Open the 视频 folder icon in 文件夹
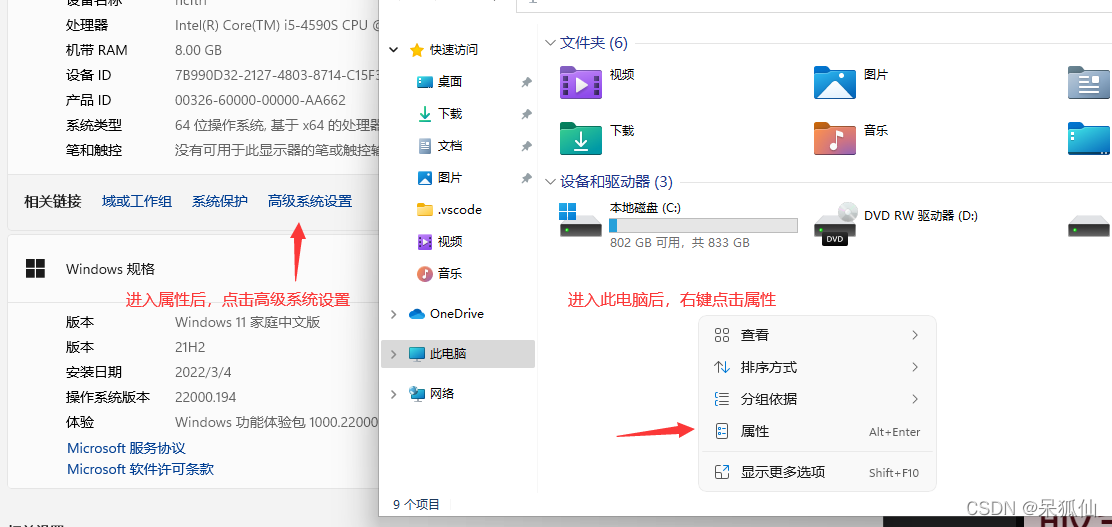1112x527 pixels. coord(581,82)
